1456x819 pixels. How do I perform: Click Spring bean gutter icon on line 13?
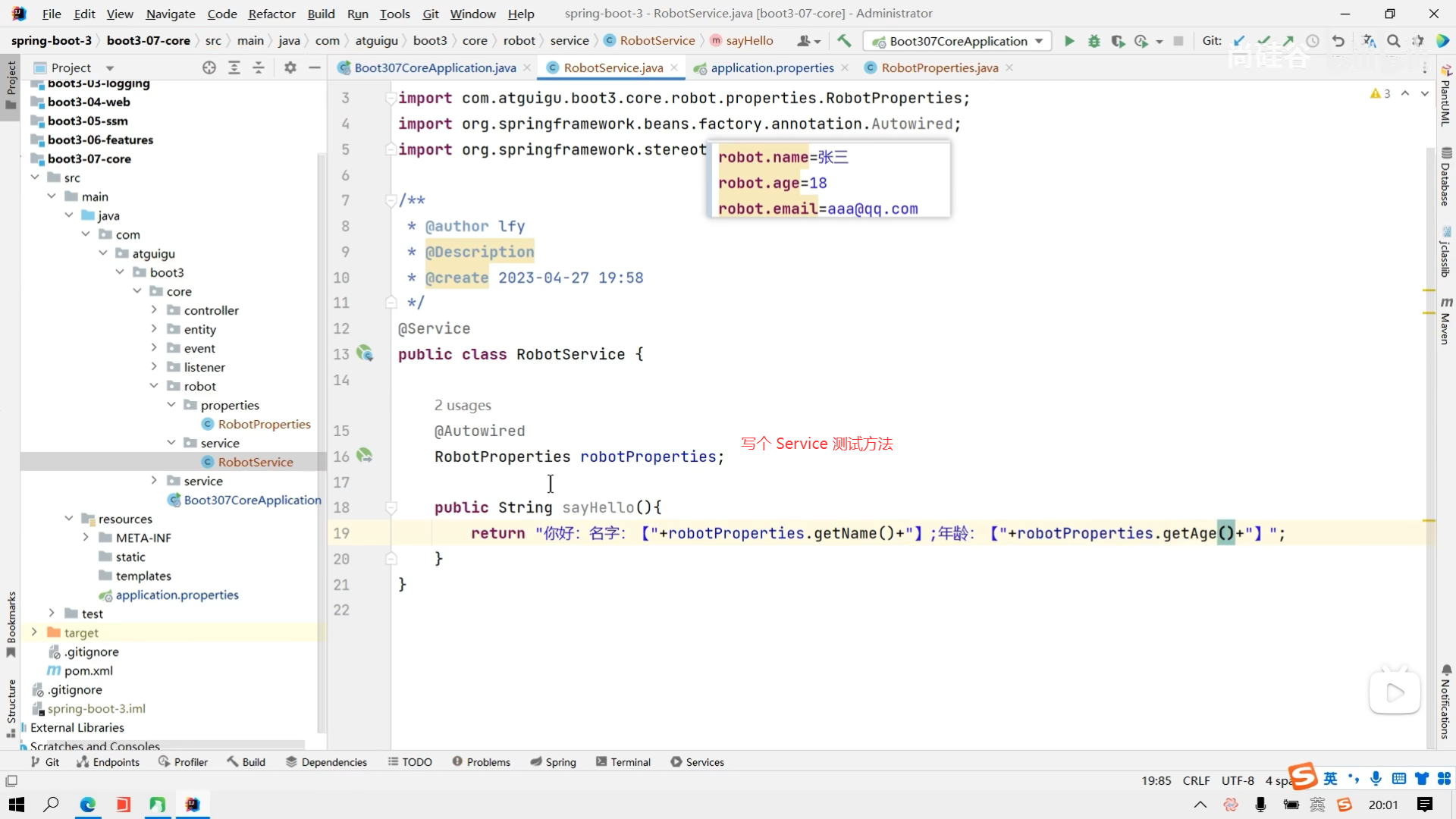tap(365, 353)
